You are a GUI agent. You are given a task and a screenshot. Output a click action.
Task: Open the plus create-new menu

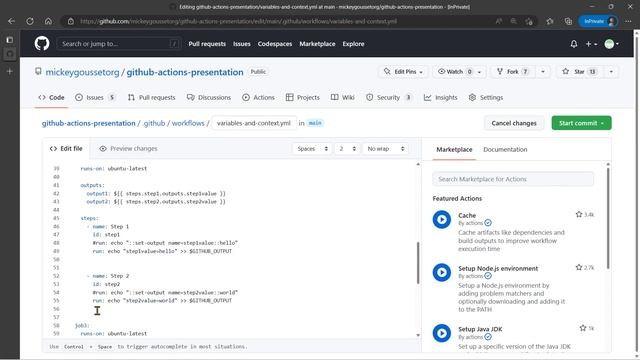(591, 44)
